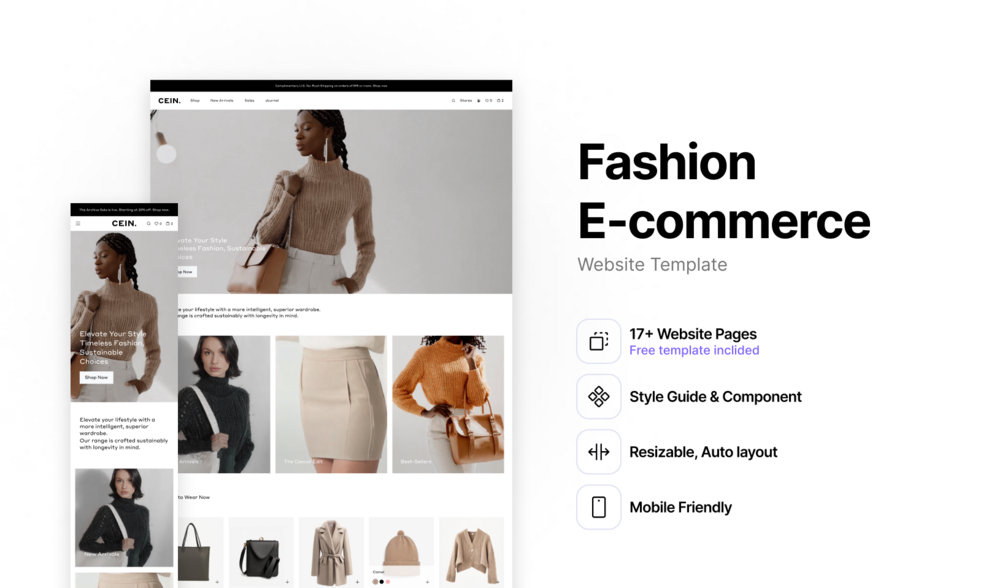Open New Arrivals in desktop navigation

pyautogui.click(x=222, y=101)
